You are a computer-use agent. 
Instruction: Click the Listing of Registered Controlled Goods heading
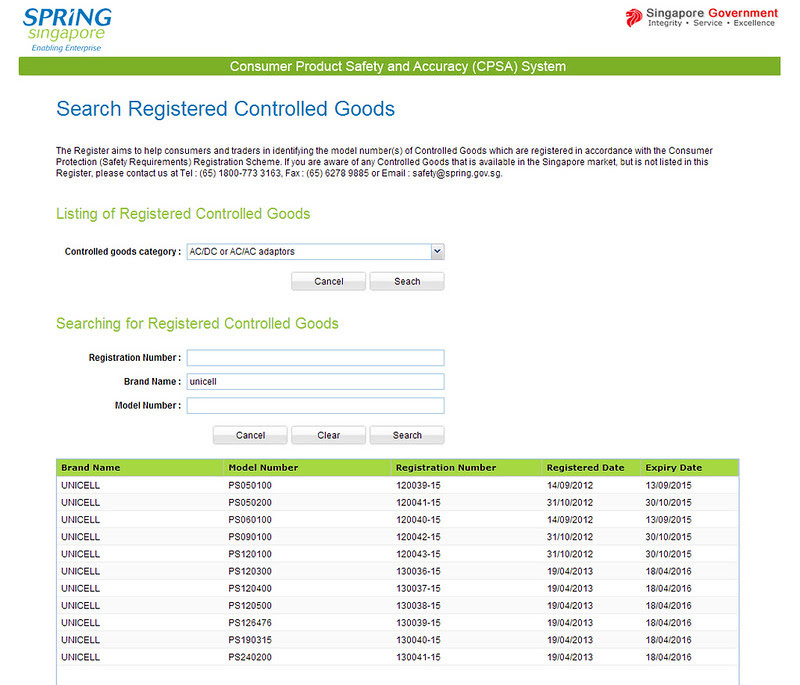coord(183,214)
